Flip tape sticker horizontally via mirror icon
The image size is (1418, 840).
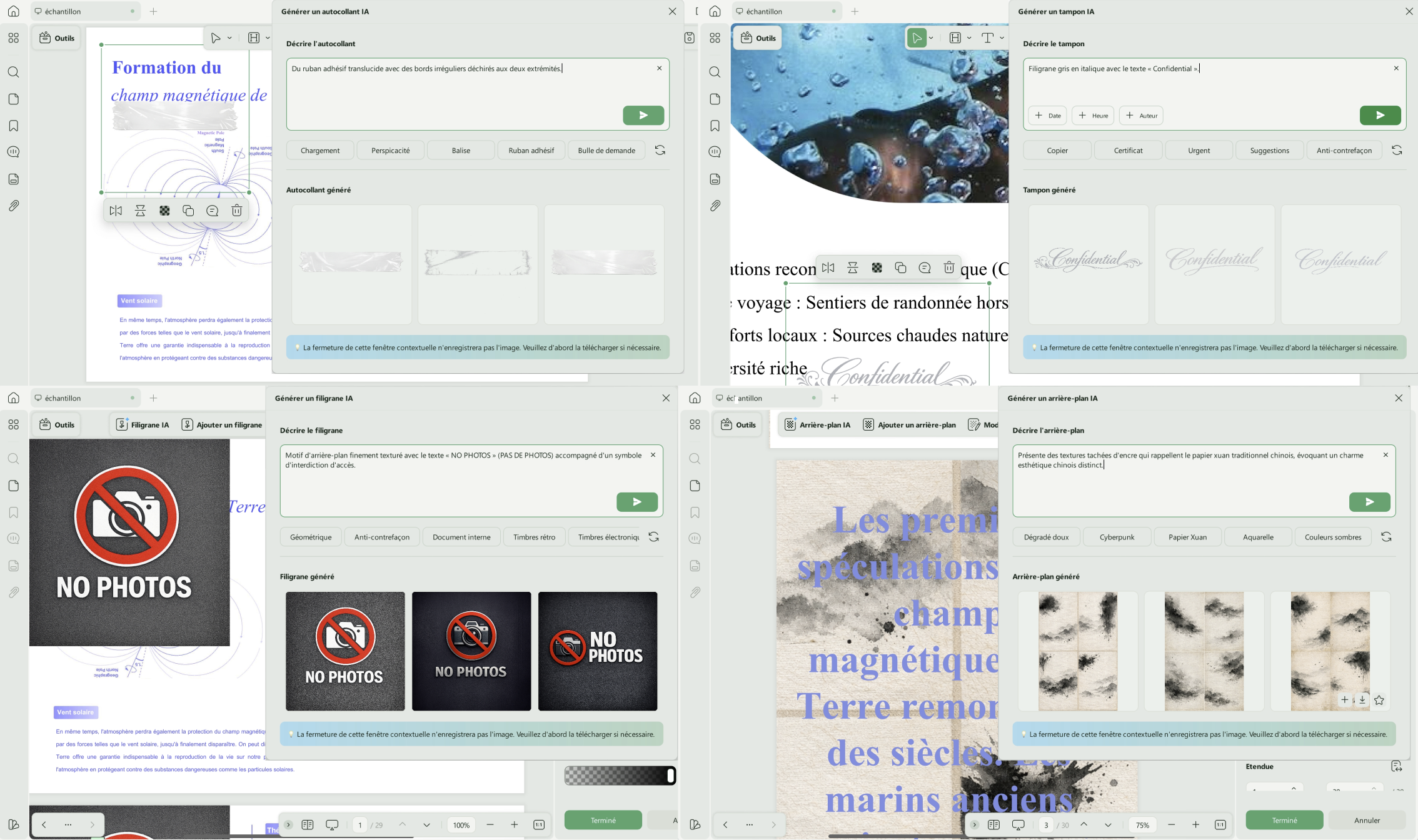[116, 211]
